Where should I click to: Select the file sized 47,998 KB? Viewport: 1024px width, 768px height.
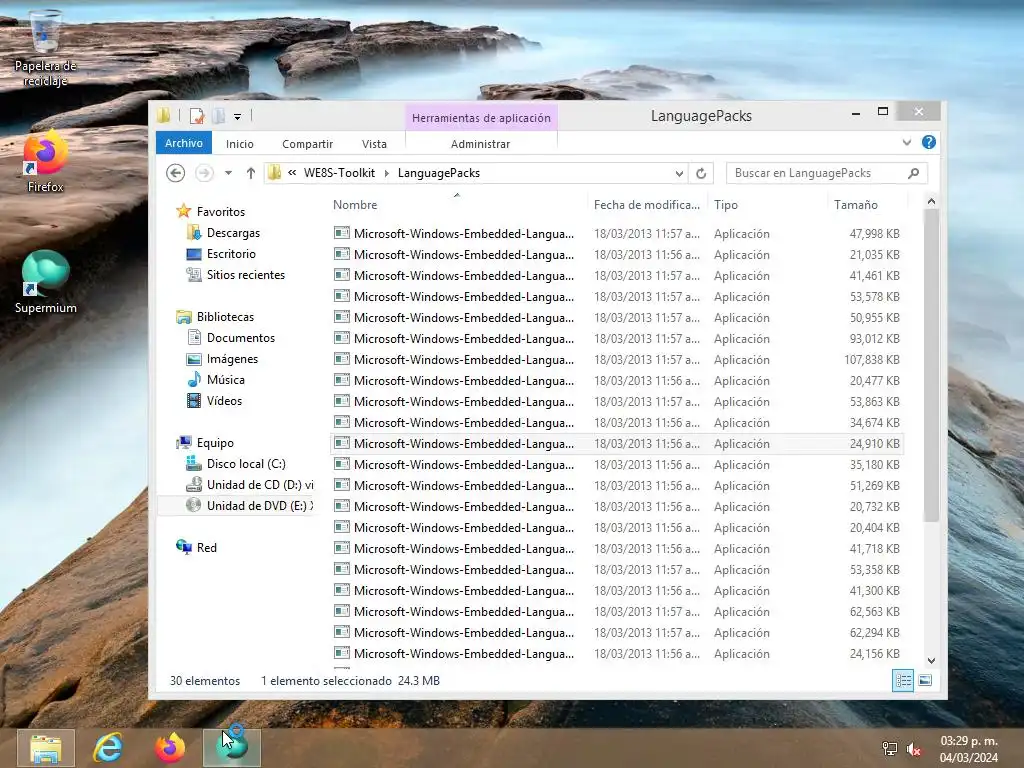617,234
